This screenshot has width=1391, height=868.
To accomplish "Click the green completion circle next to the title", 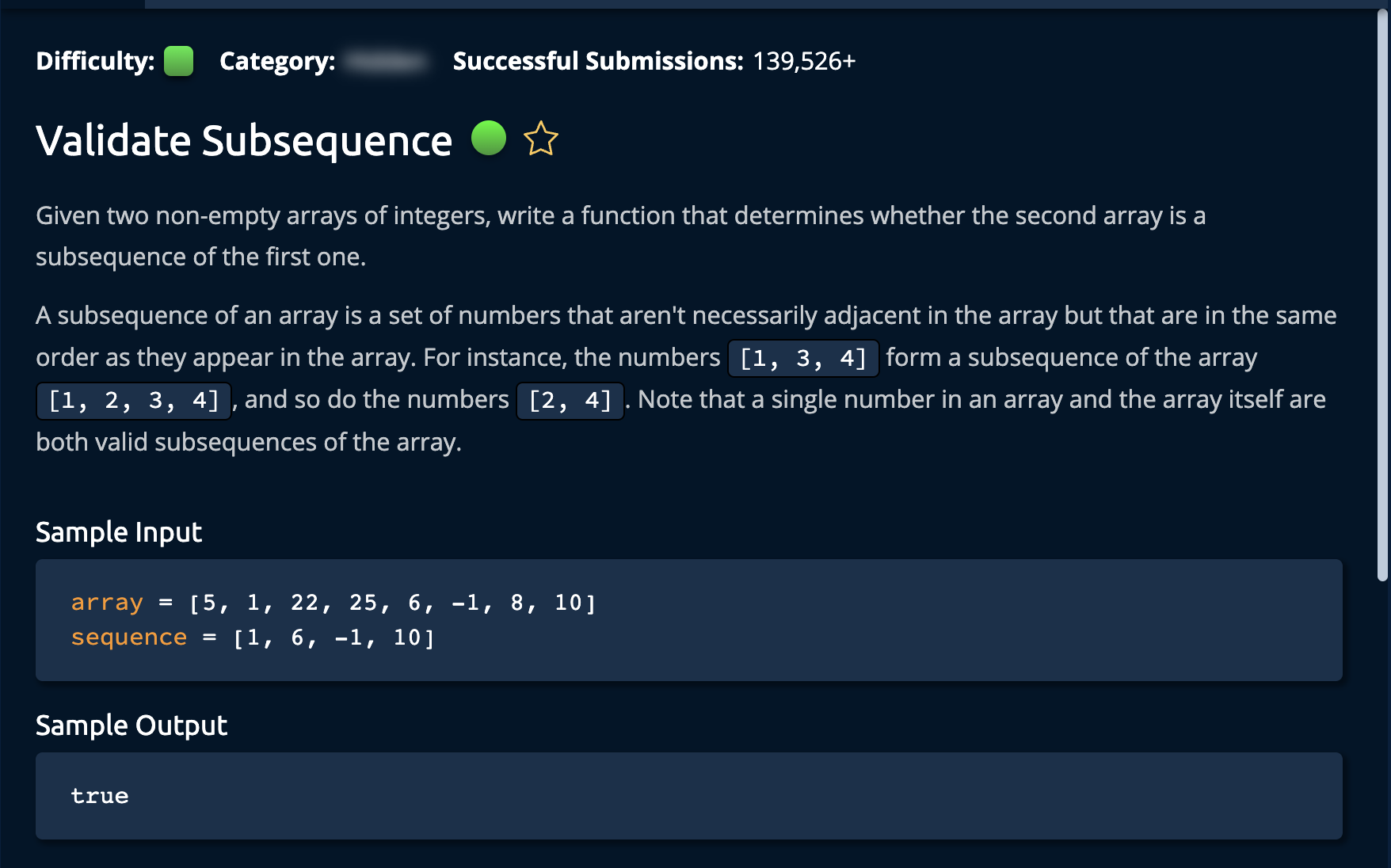I will (489, 139).
